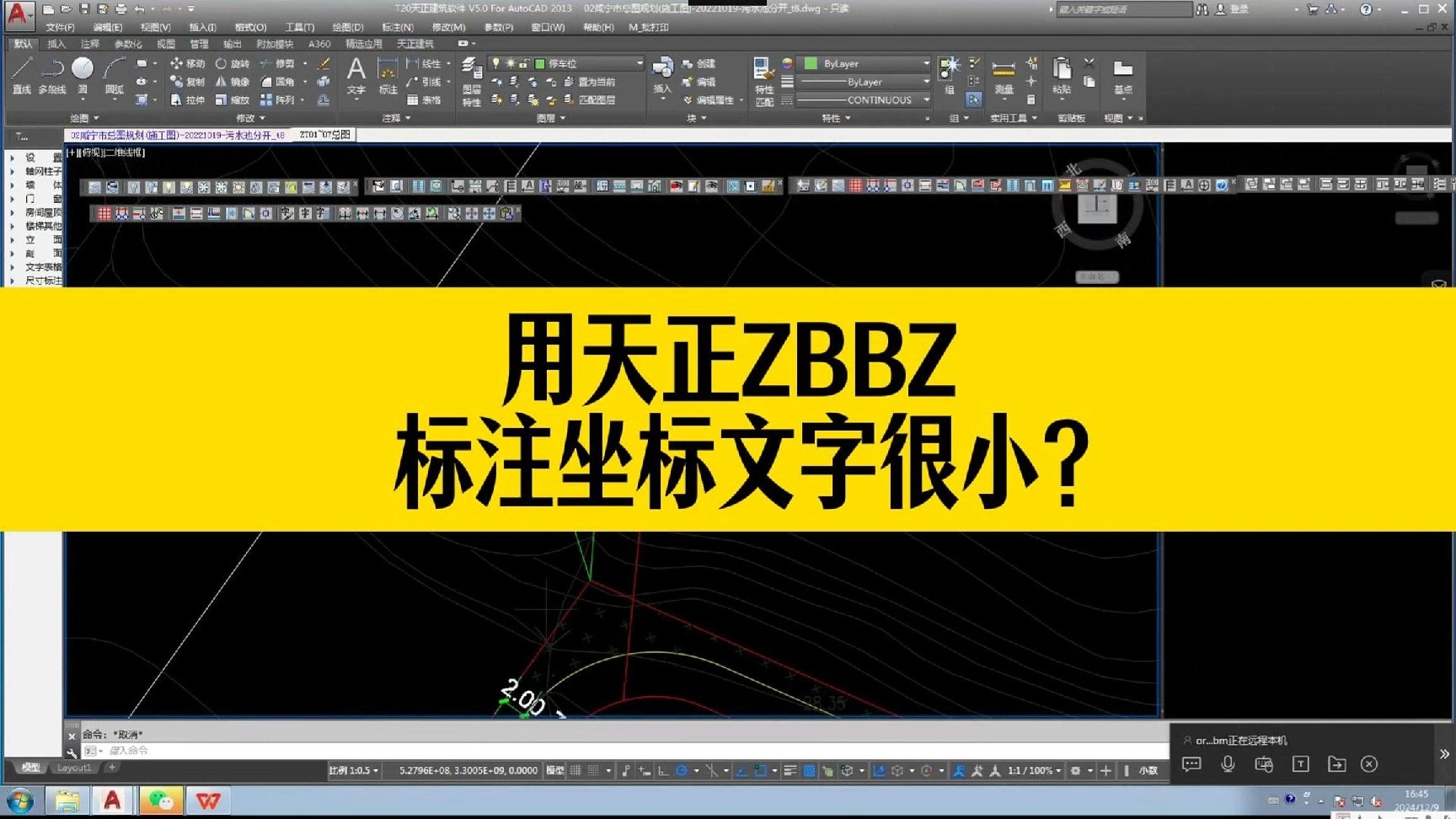Open the ByLayer lineweight dropdown
Viewport: 1456px width, 819px height.
click(x=926, y=82)
